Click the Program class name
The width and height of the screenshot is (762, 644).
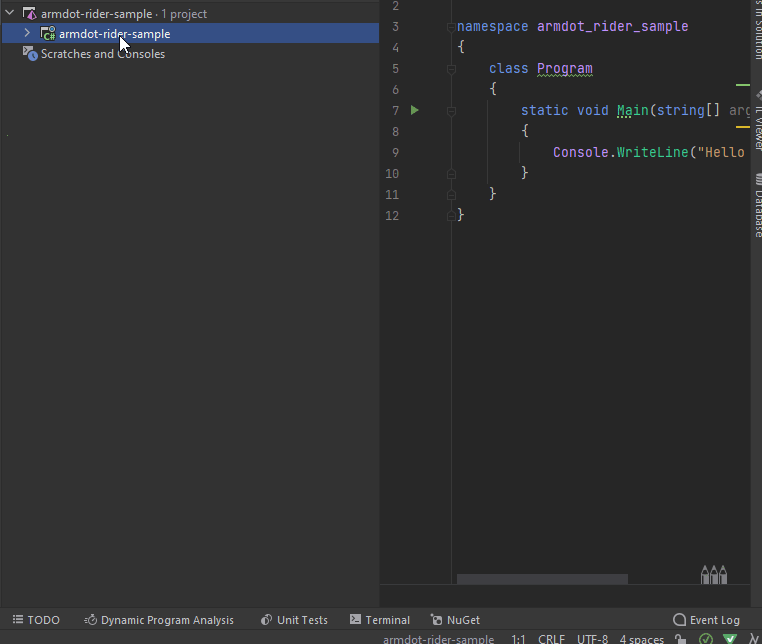click(565, 69)
